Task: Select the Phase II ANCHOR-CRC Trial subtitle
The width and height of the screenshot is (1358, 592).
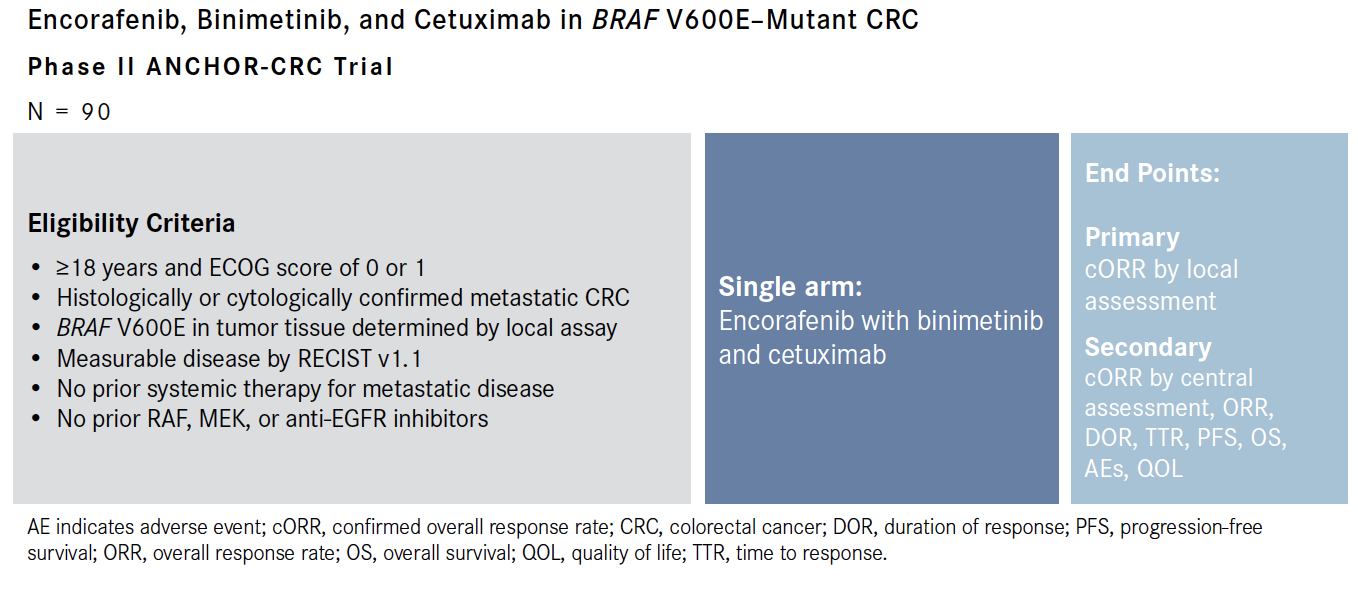Action: pos(211,67)
